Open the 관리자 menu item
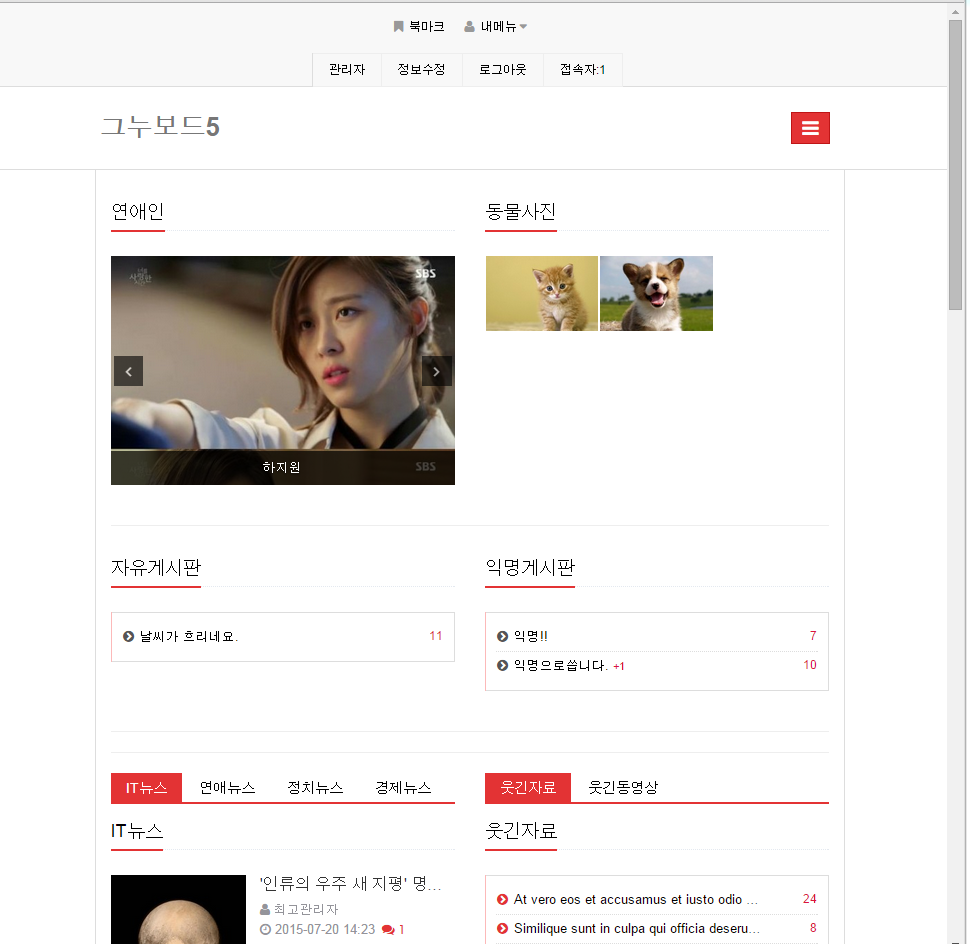The width and height of the screenshot is (970, 944). click(347, 70)
